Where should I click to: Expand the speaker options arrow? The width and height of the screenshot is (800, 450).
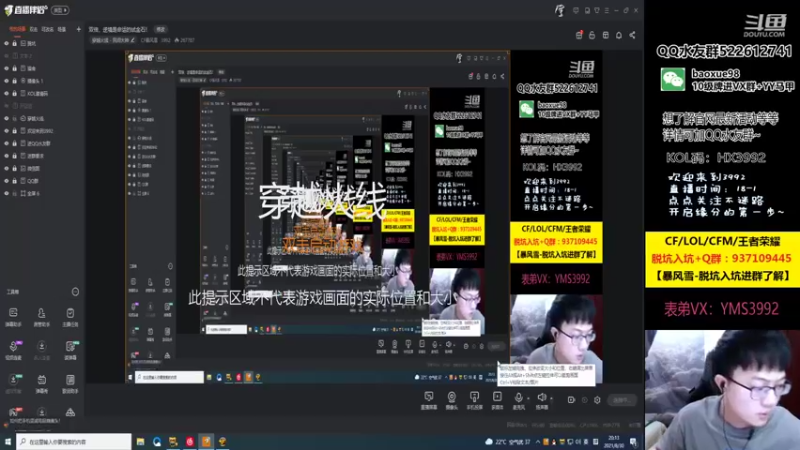[x=551, y=398]
